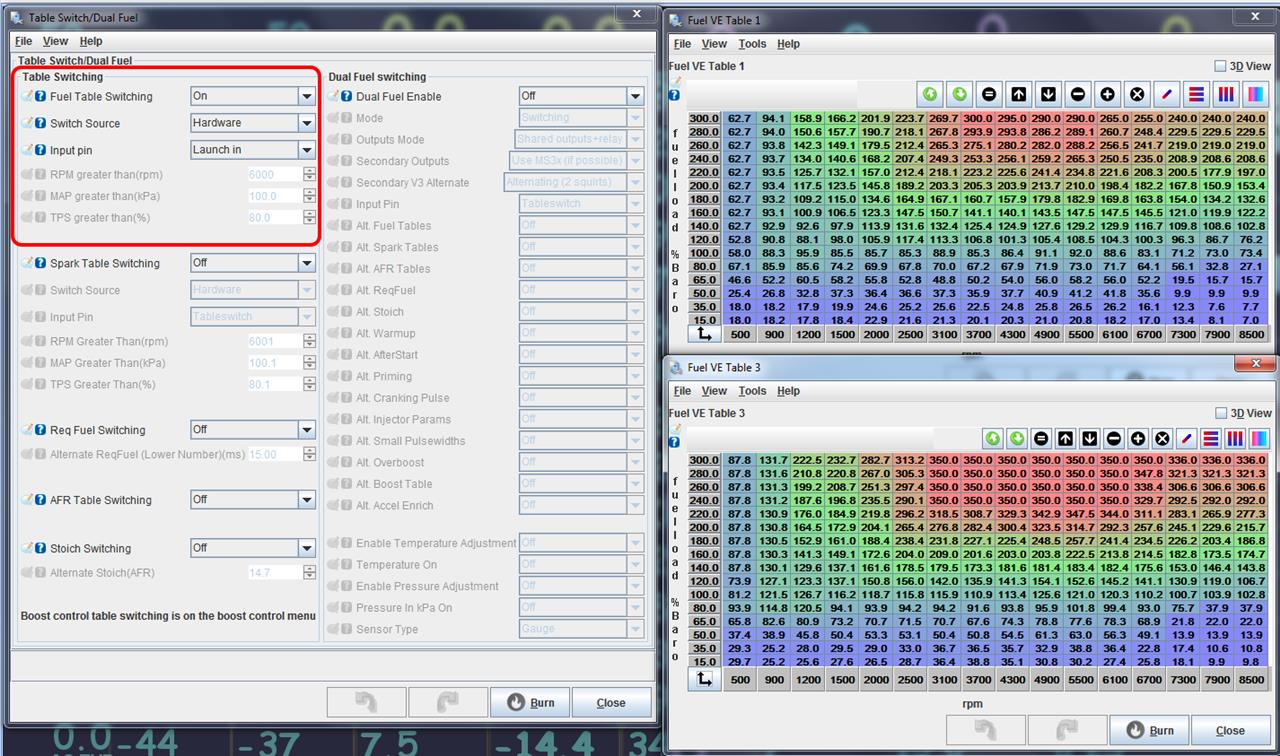Click the 500 rpm column header in Fuel VE Table 3
The width and height of the screenshot is (1280, 756).
pyautogui.click(x=741, y=680)
